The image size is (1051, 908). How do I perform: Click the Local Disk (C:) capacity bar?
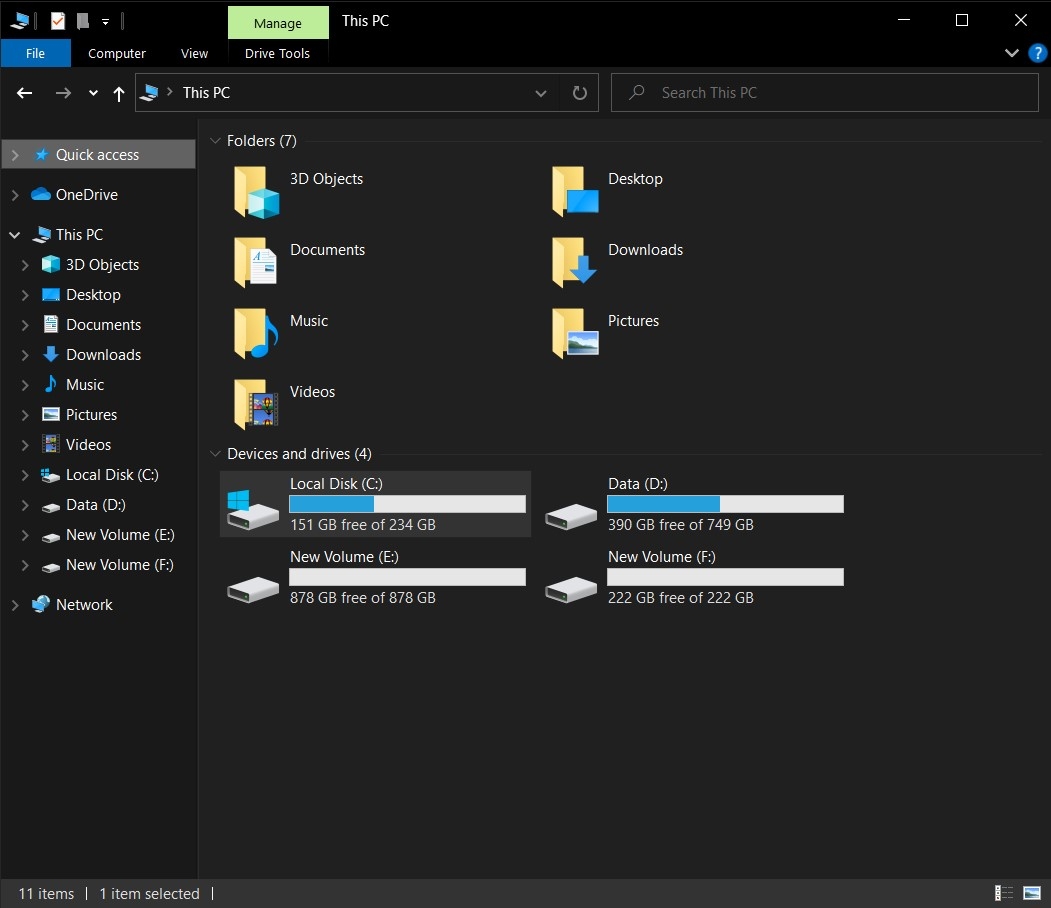pos(407,503)
